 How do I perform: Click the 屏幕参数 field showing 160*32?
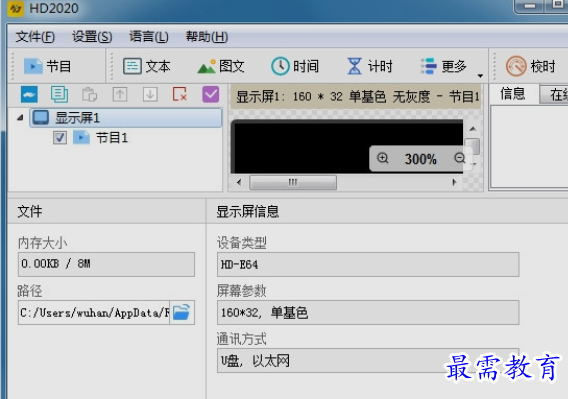tap(368, 312)
